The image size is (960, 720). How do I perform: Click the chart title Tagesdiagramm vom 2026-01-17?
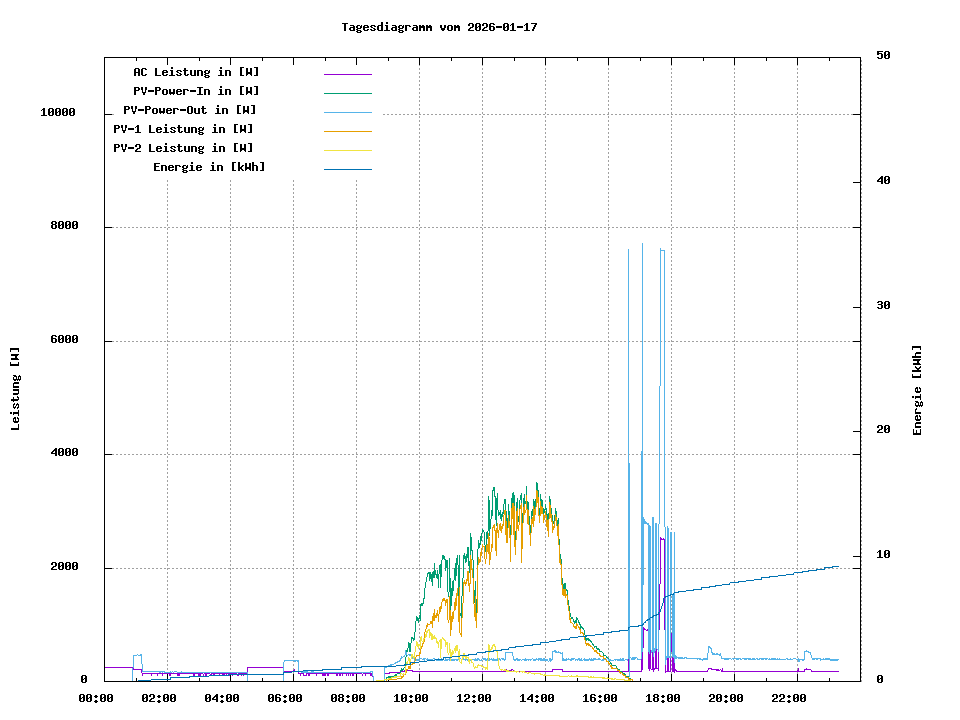click(x=439, y=27)
